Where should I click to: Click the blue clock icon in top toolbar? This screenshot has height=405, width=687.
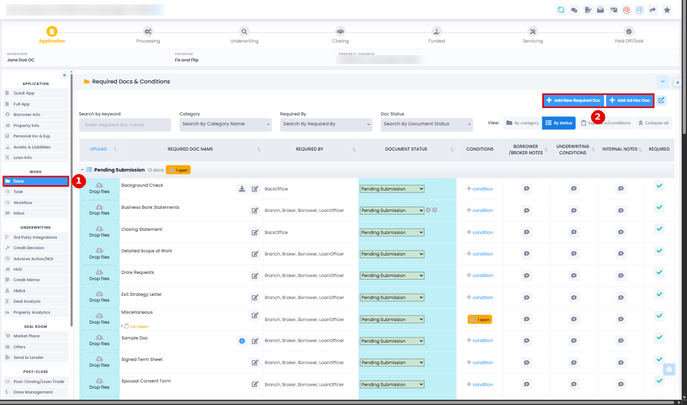[x=640, y=10]
